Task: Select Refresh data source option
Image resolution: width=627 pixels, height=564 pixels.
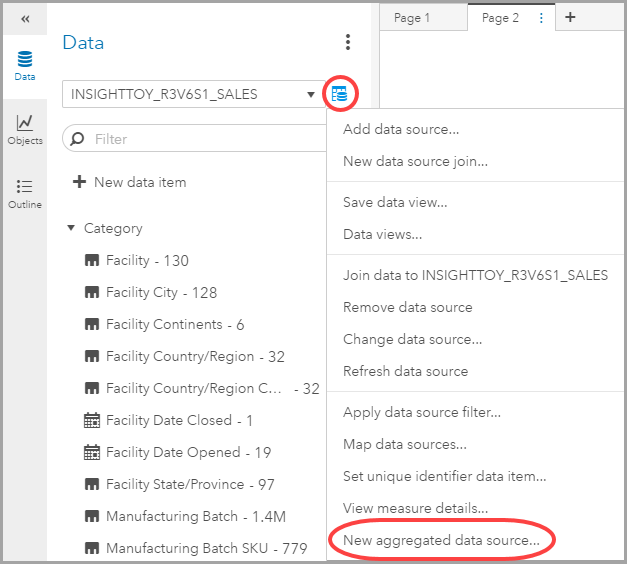Action: 405,371
